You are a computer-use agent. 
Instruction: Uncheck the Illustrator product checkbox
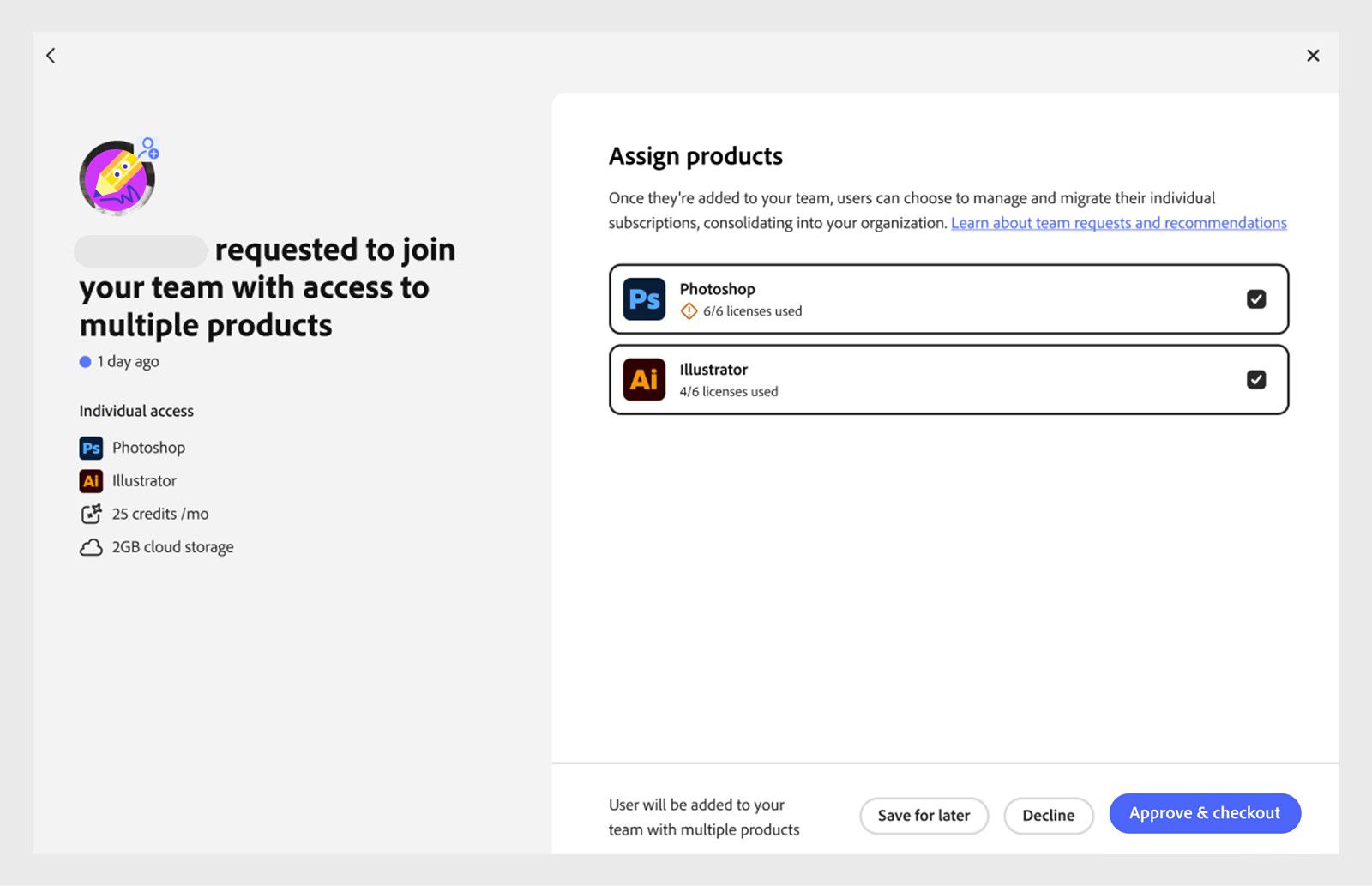[1256, 379]
